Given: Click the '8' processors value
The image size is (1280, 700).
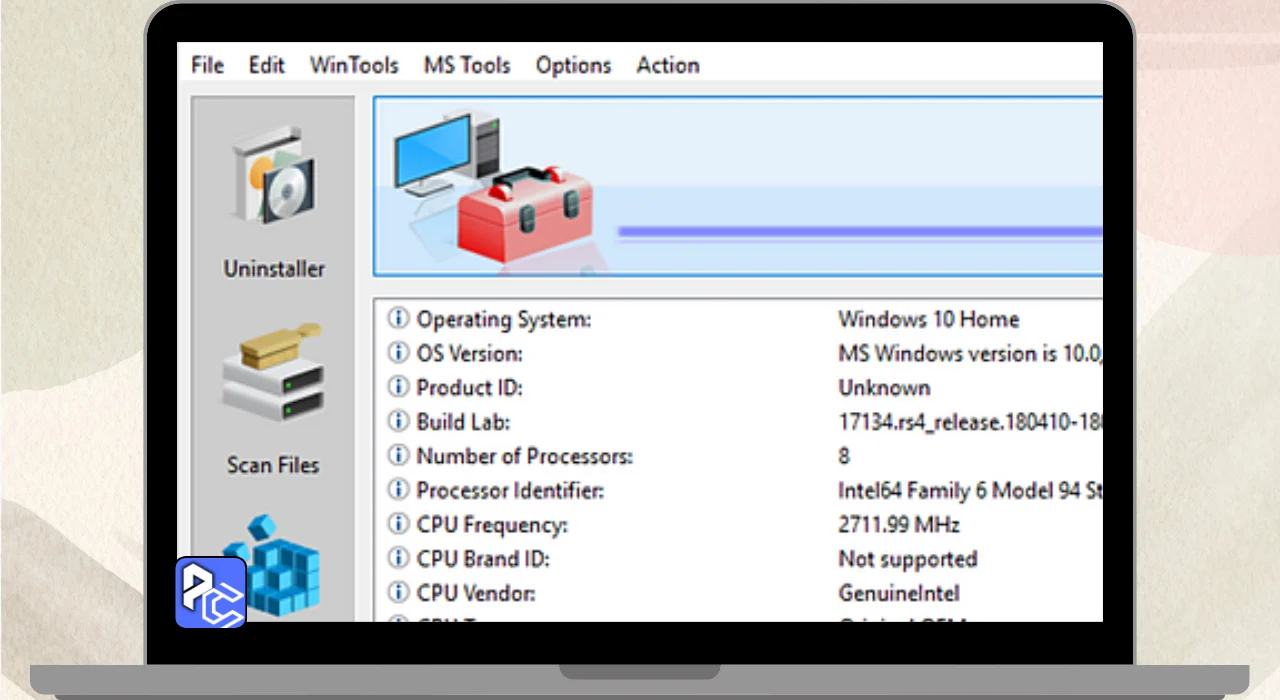Looking at the screenshot, I should tap(844, 456).
